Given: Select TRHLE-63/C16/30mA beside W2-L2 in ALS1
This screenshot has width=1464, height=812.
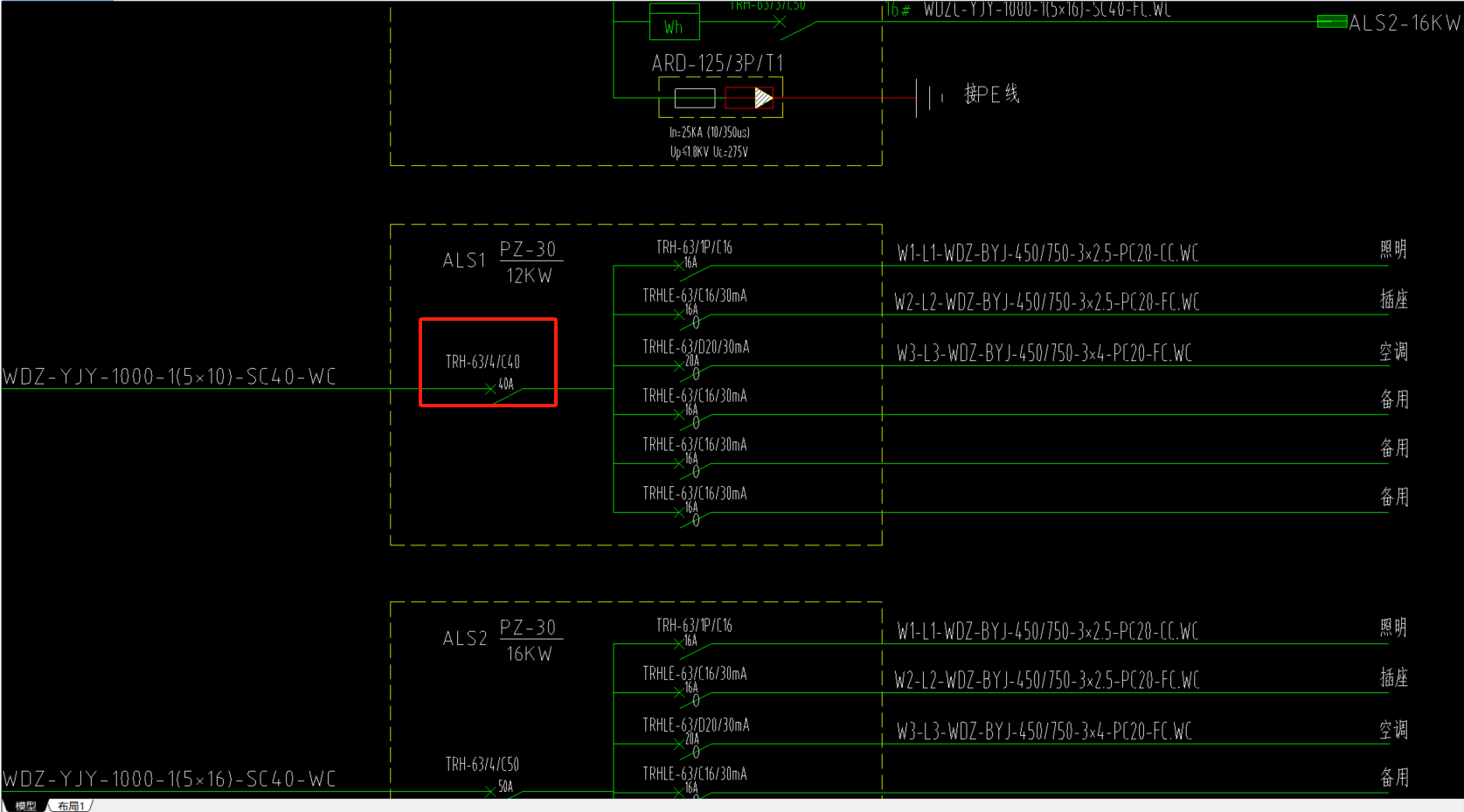Looking at the screenshot, I should click(695, 296).
